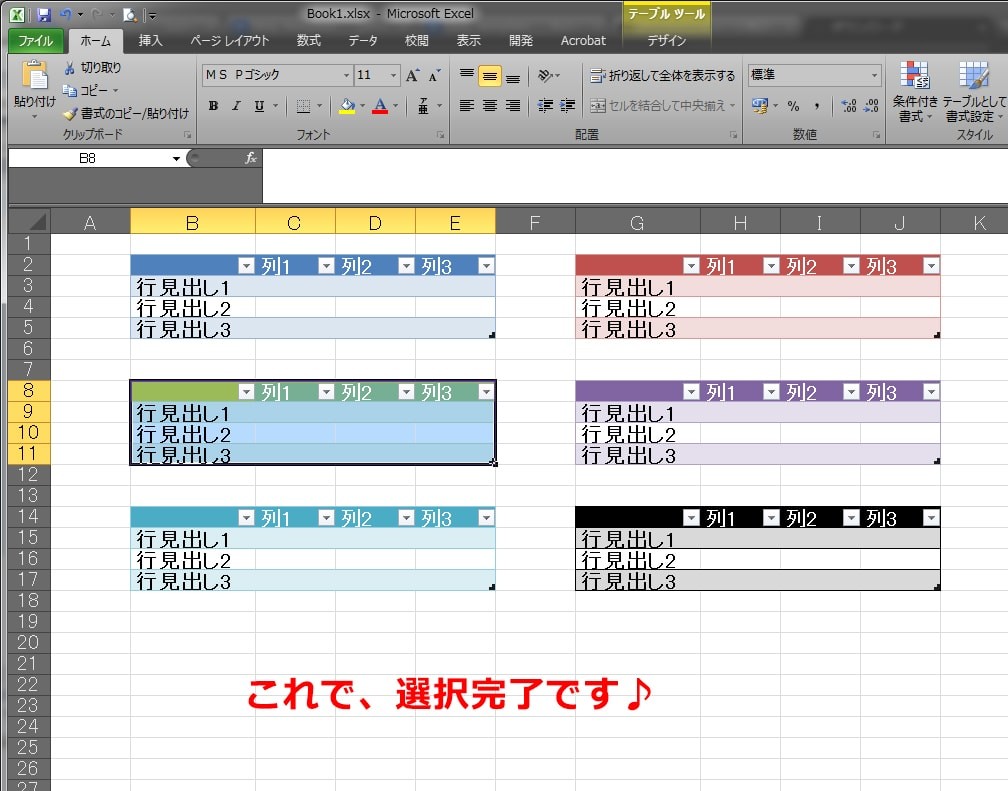Switch to the 挿入 ribbon tab

[150, 41]
